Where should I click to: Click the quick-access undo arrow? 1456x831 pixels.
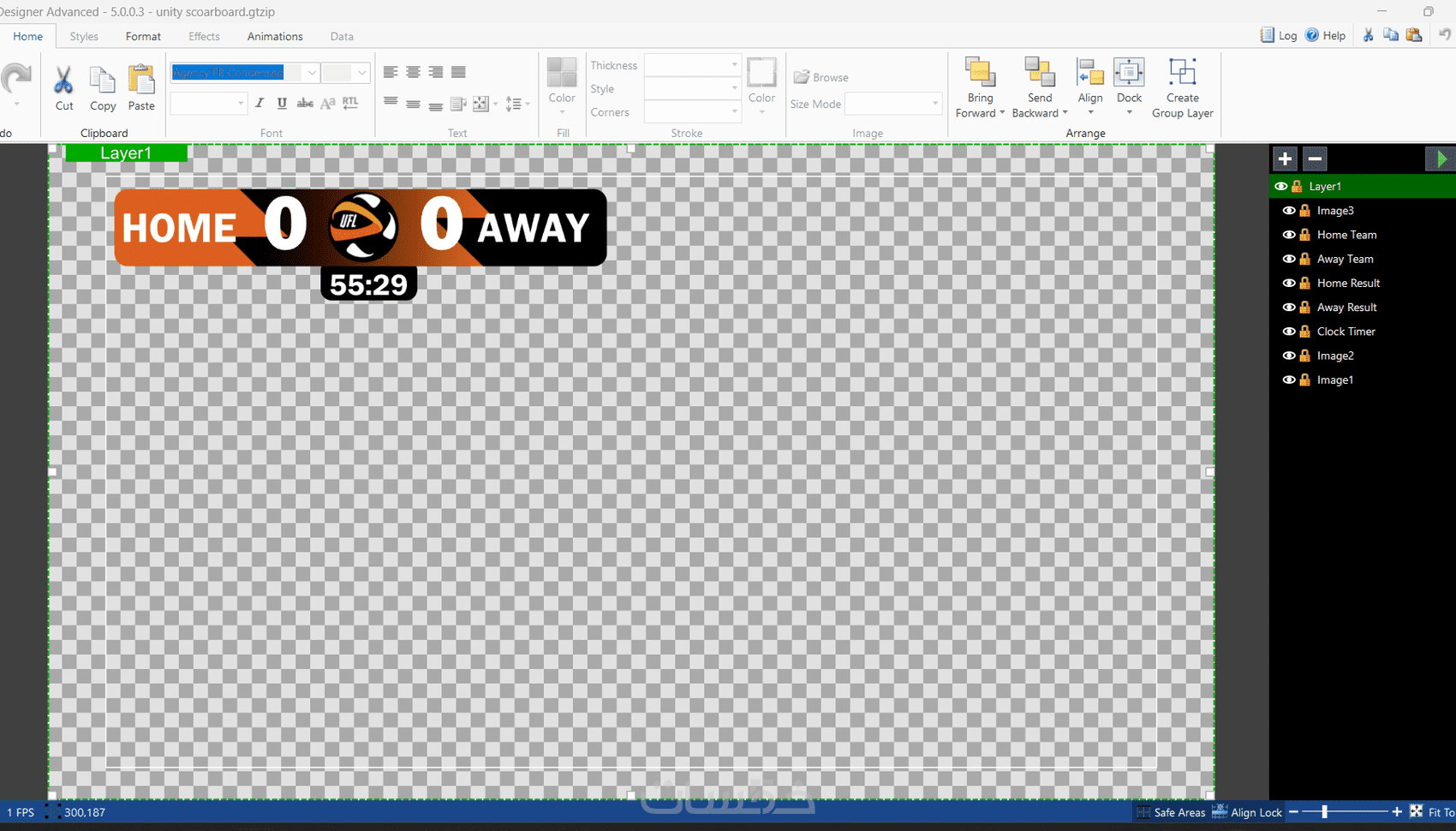[x=1445, y=35]
